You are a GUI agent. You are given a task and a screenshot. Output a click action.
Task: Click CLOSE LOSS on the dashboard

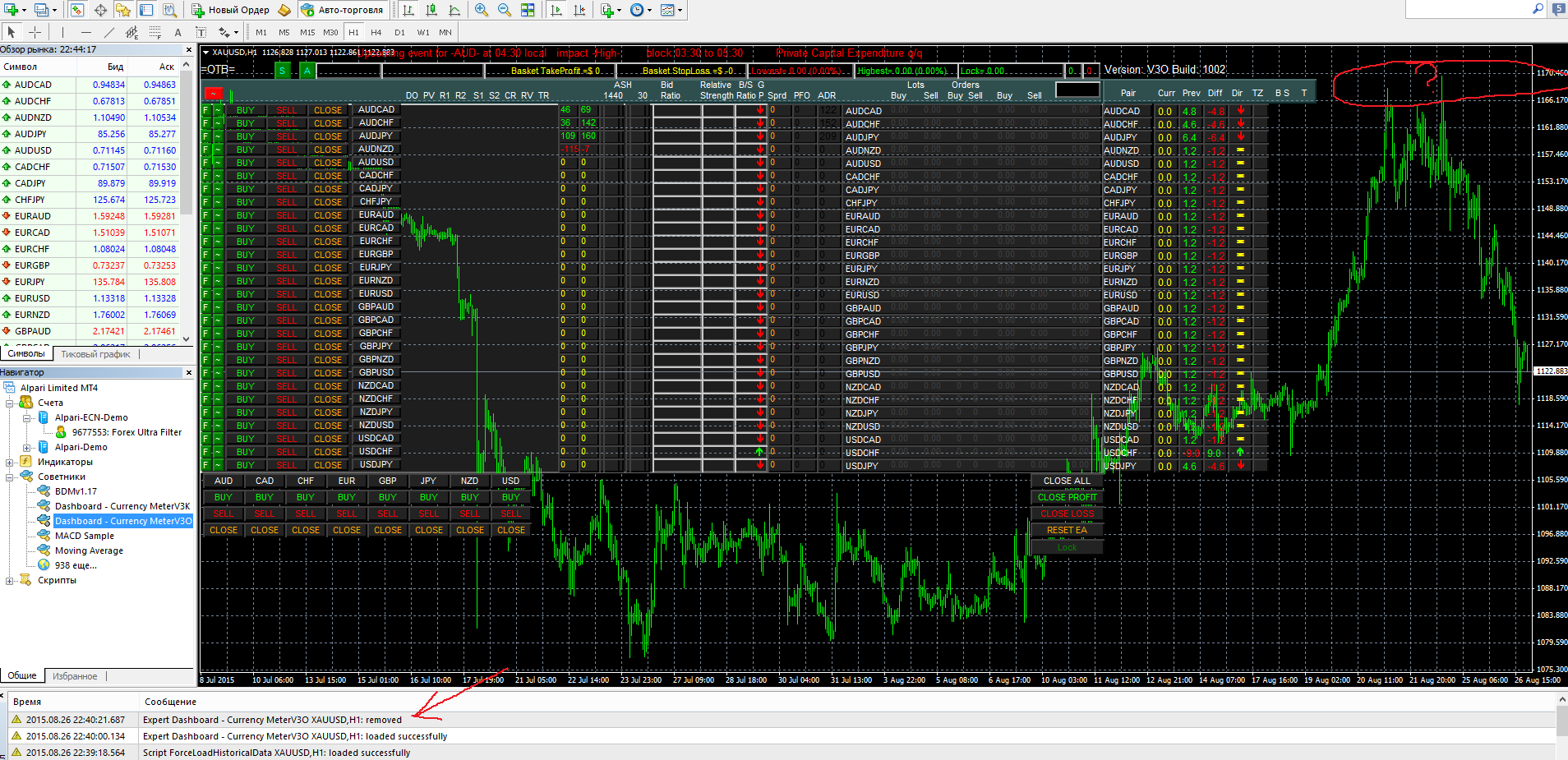click(x=1067, y=514)
